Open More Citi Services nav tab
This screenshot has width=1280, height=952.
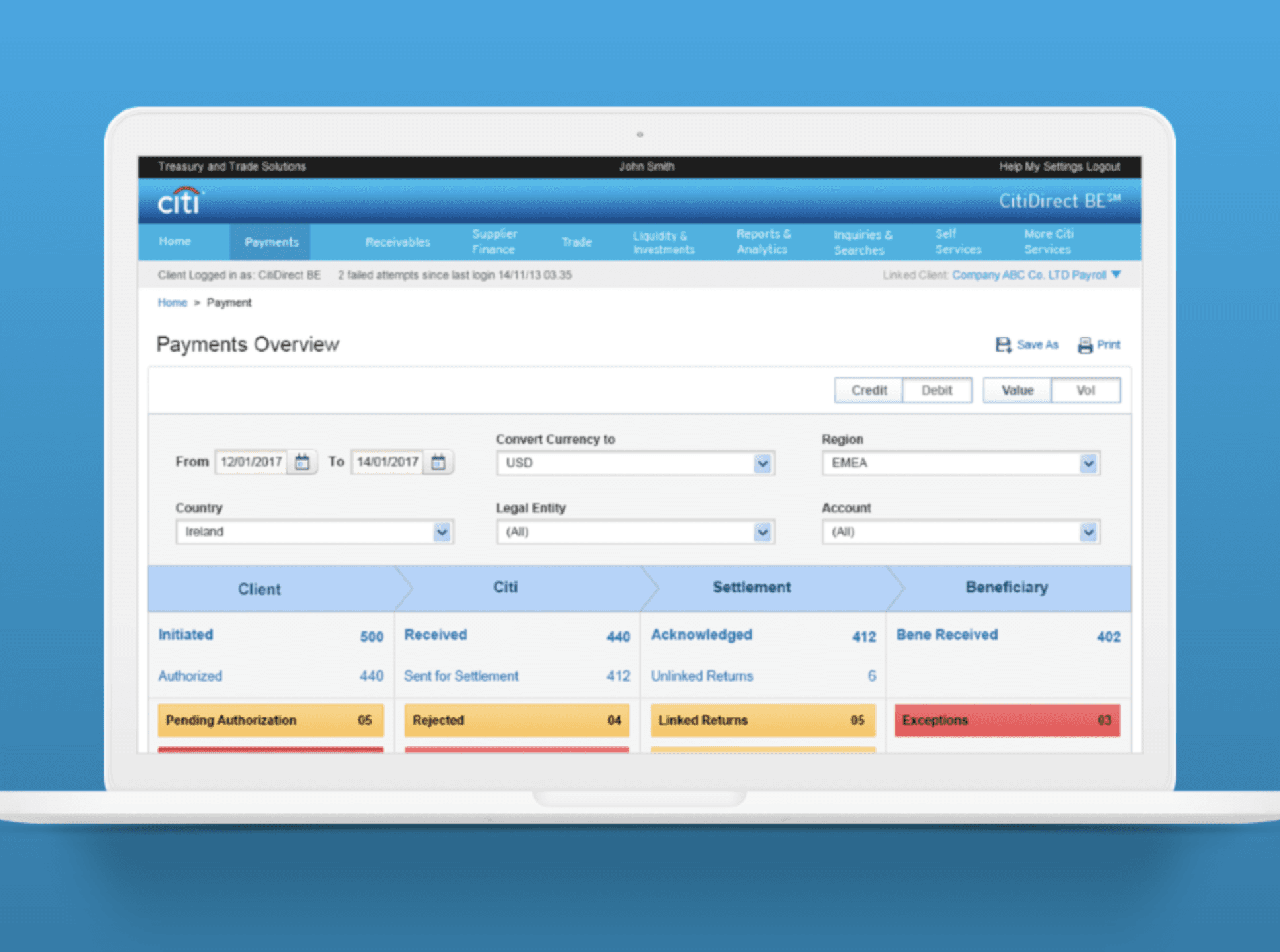(1049, 241)
